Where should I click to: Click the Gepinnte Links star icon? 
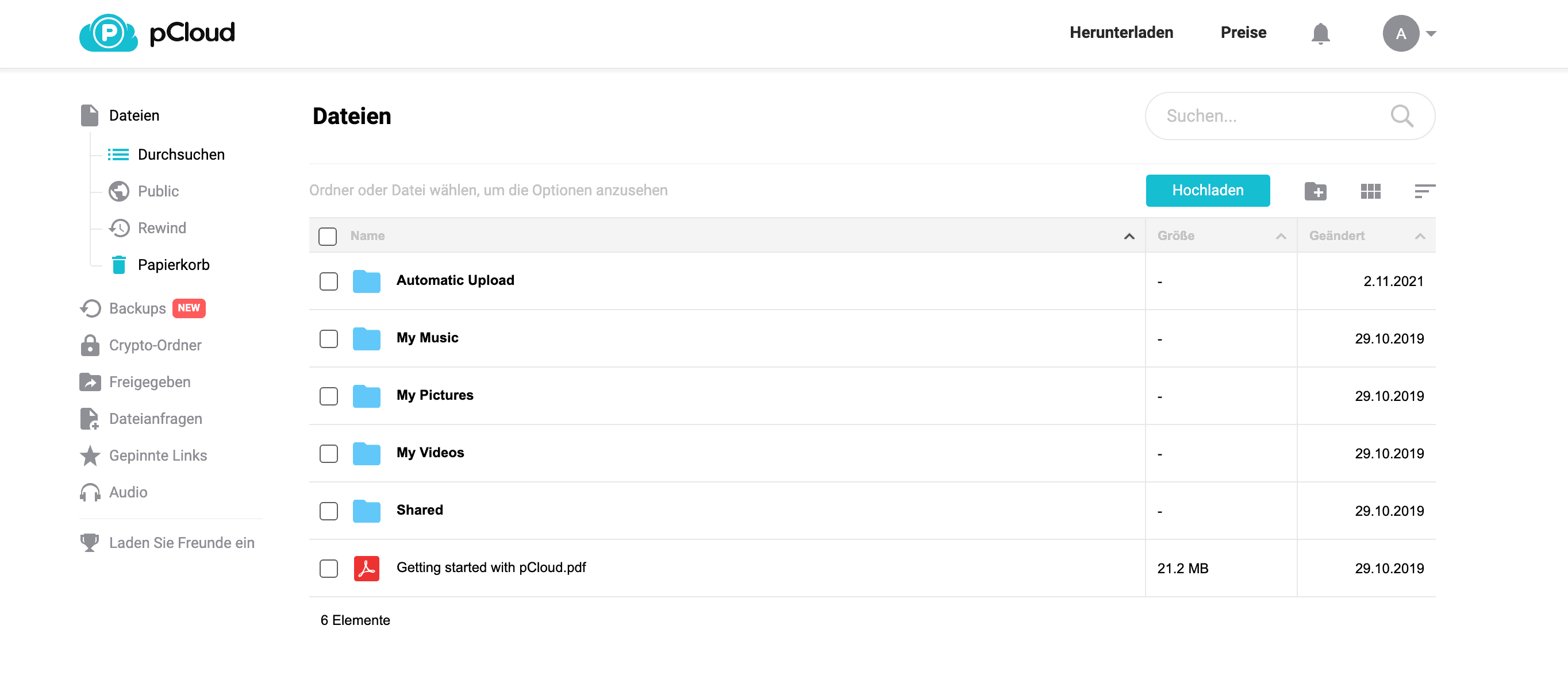coord(90,455)
